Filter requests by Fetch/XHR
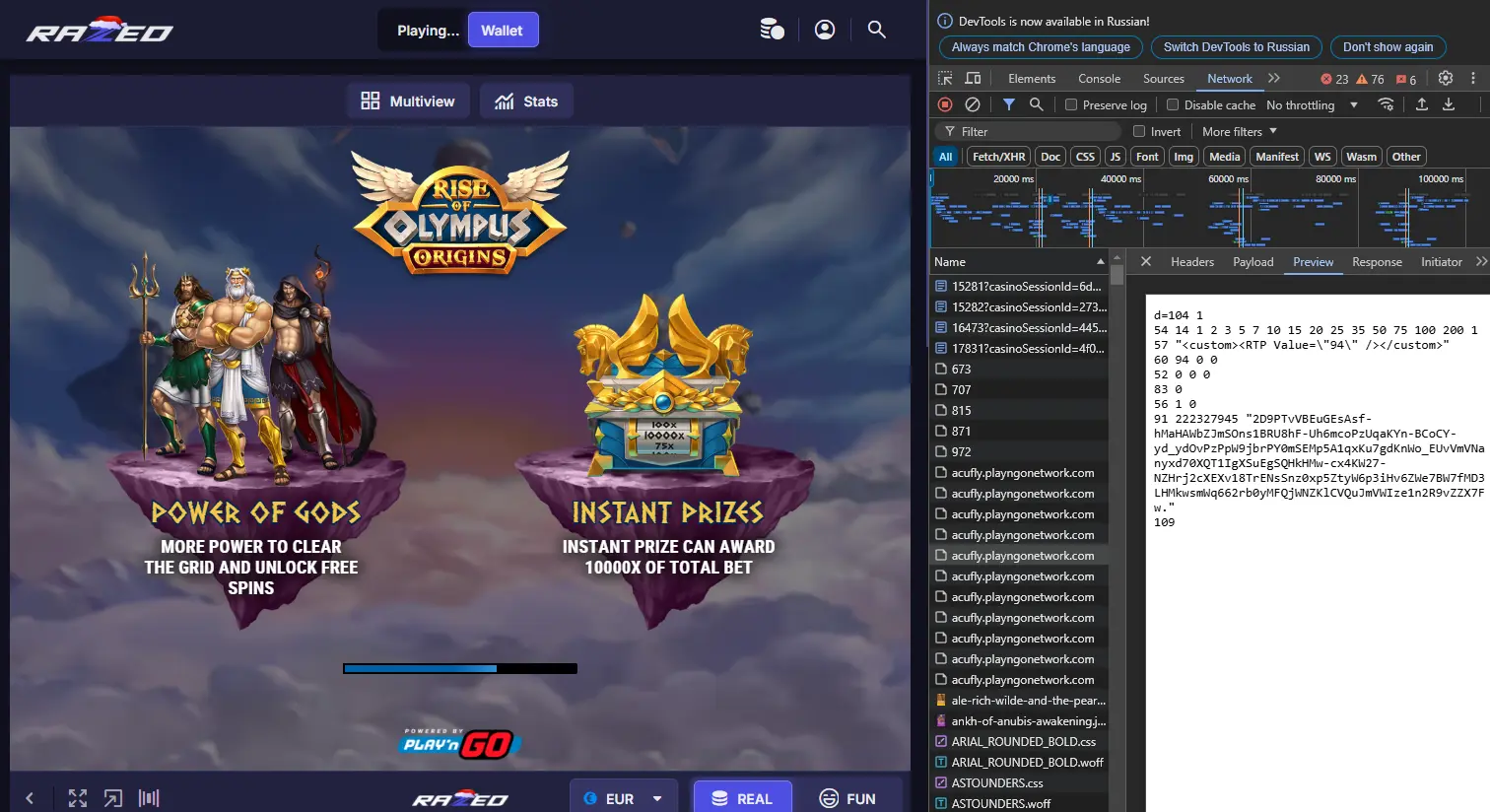1490x812 pixels. coord(999,157)
